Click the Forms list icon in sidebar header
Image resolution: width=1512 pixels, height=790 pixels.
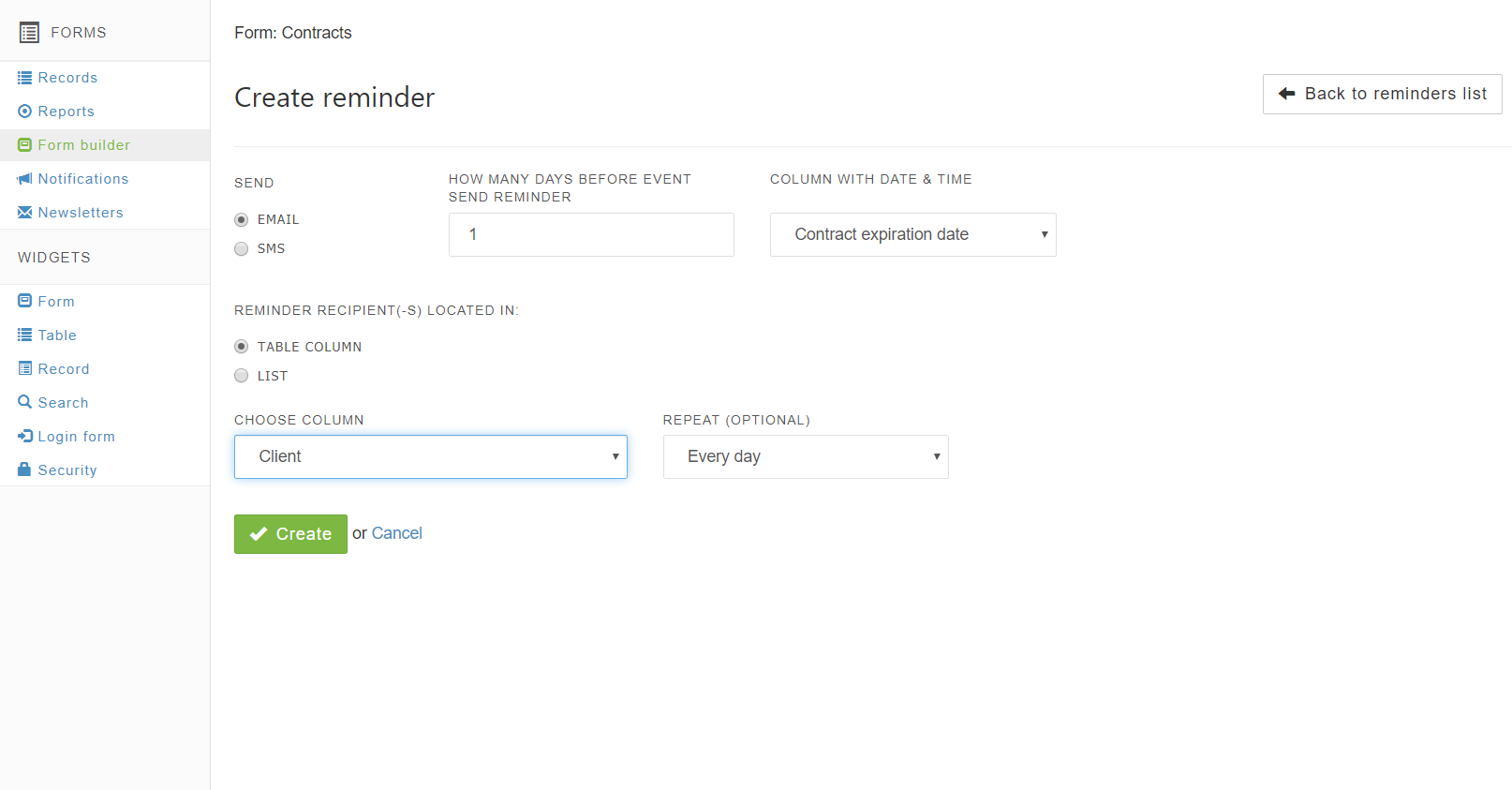click(29, 33)
